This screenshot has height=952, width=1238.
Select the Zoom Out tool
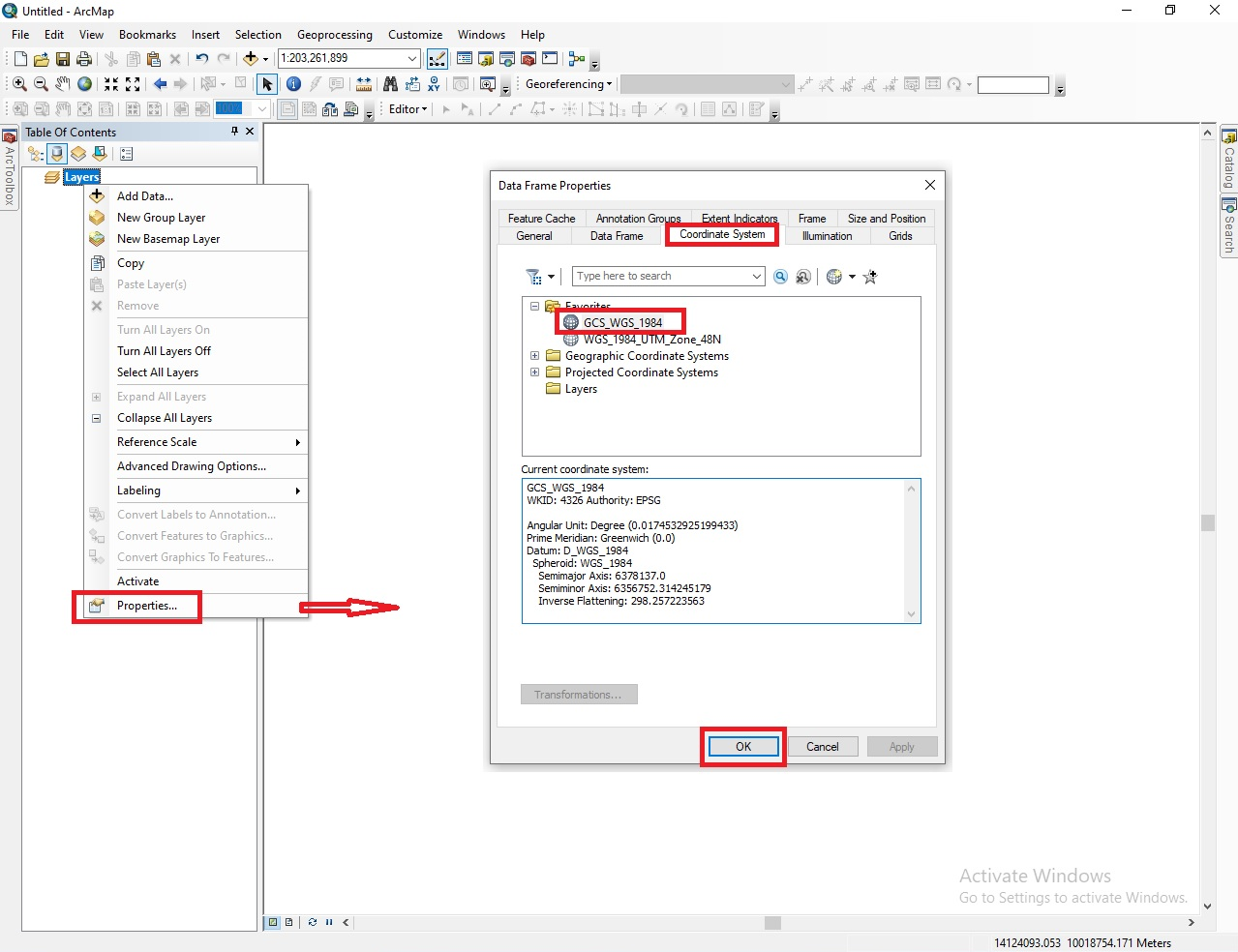coord(41,84)
